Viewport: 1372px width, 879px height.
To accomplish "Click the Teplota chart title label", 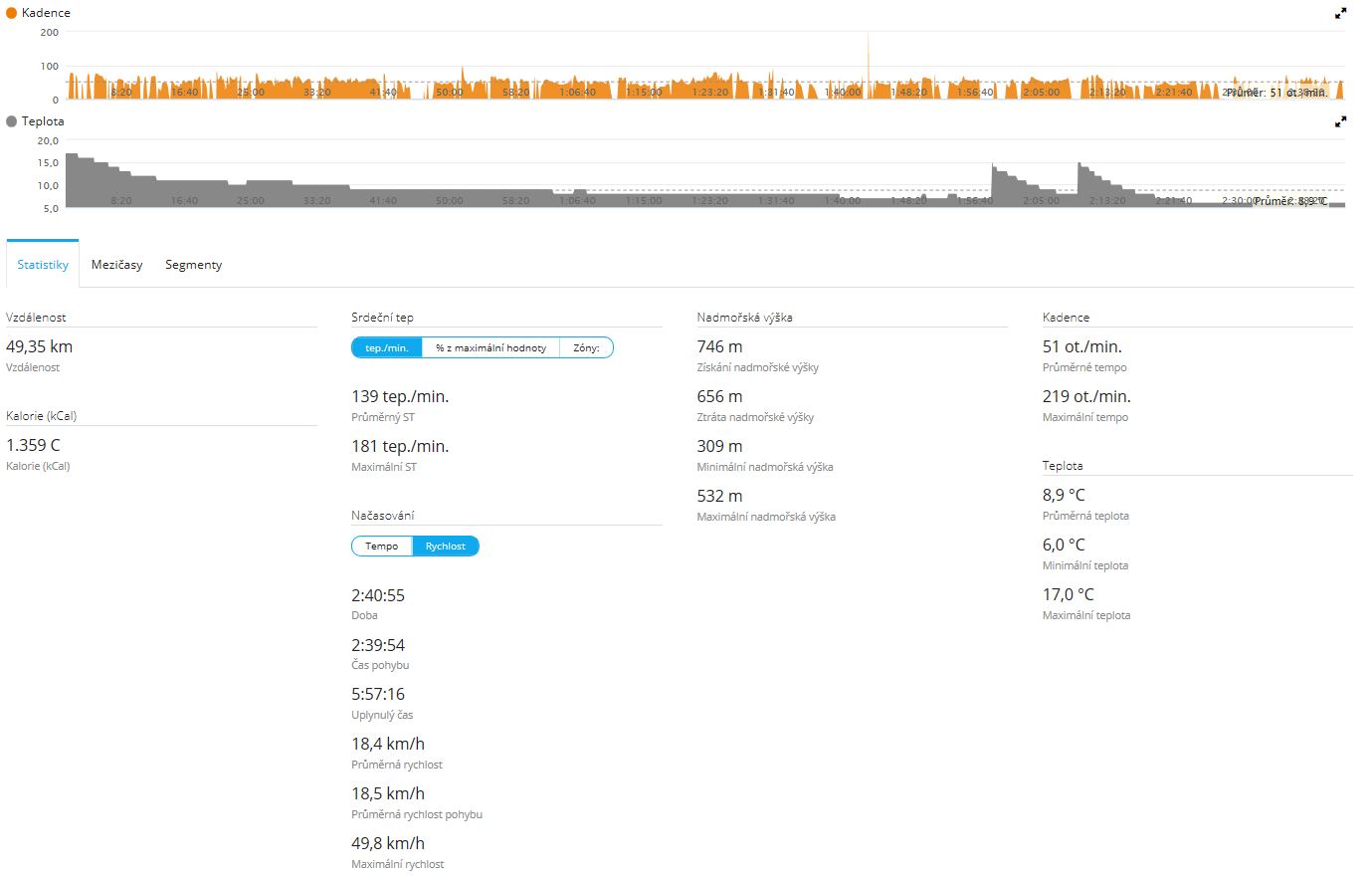I will 43,121.
